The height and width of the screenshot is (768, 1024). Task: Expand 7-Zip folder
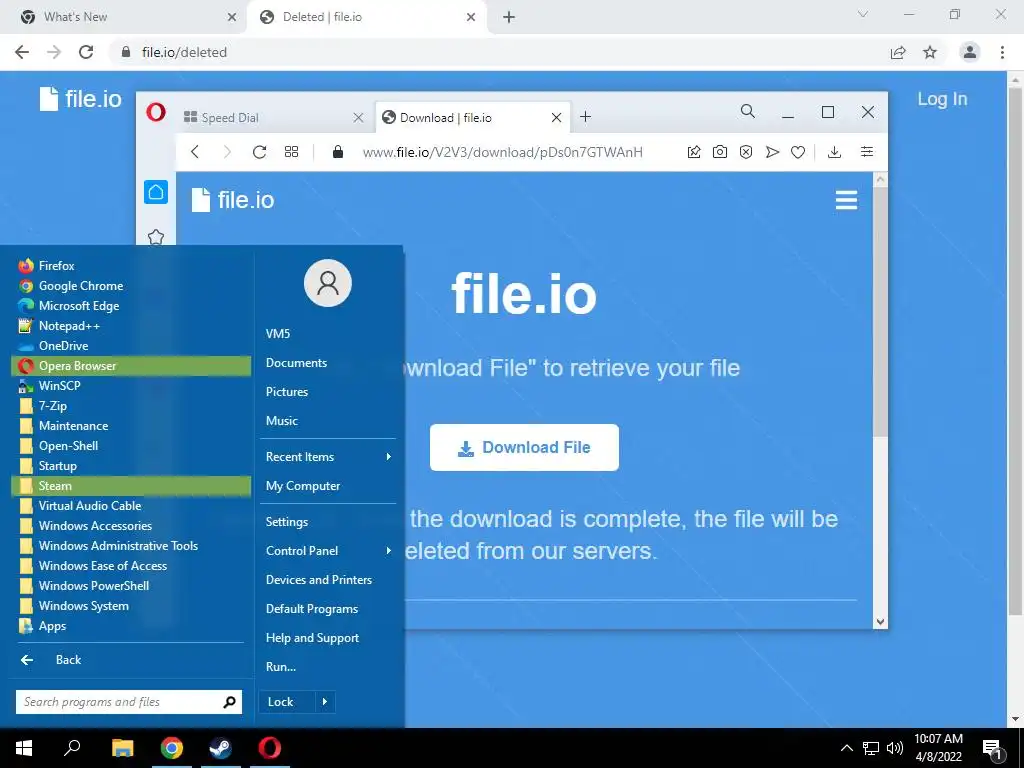131,406
